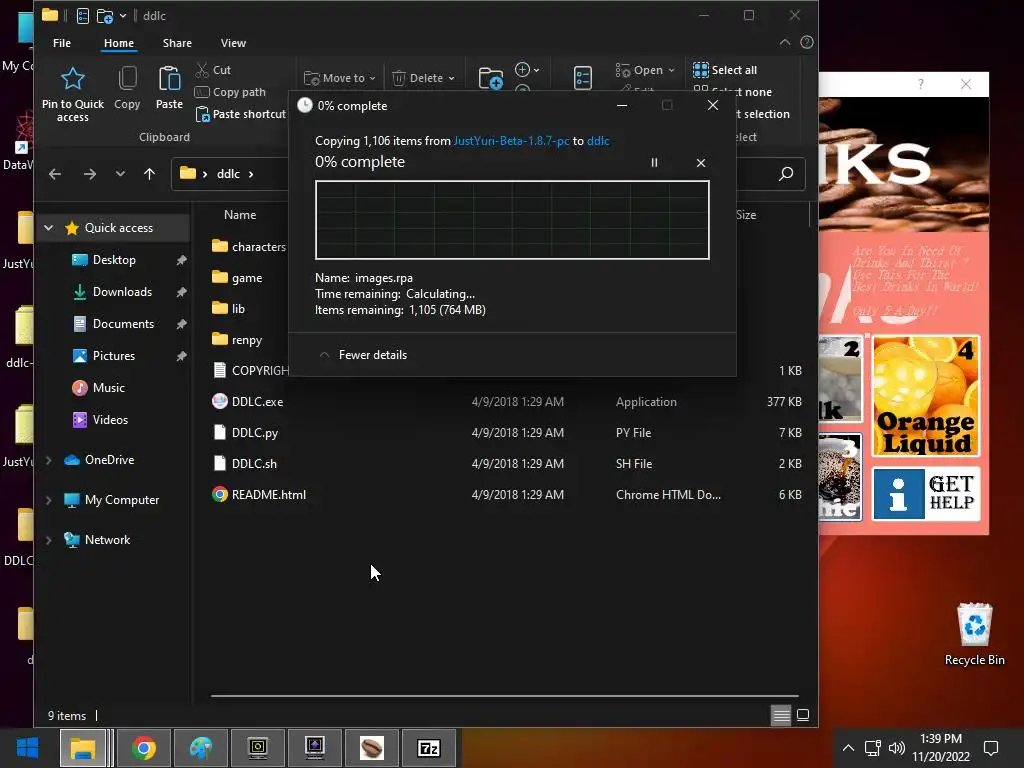Open the JustYuri-Beta-1.8.7-pc source link
The width and height of the screenshot is (1024, 768).
tap(511, 141)
